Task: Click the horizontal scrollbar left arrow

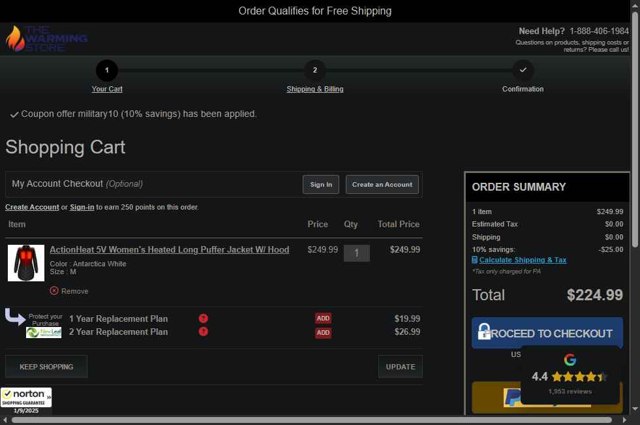Action: tap(4, 420)
